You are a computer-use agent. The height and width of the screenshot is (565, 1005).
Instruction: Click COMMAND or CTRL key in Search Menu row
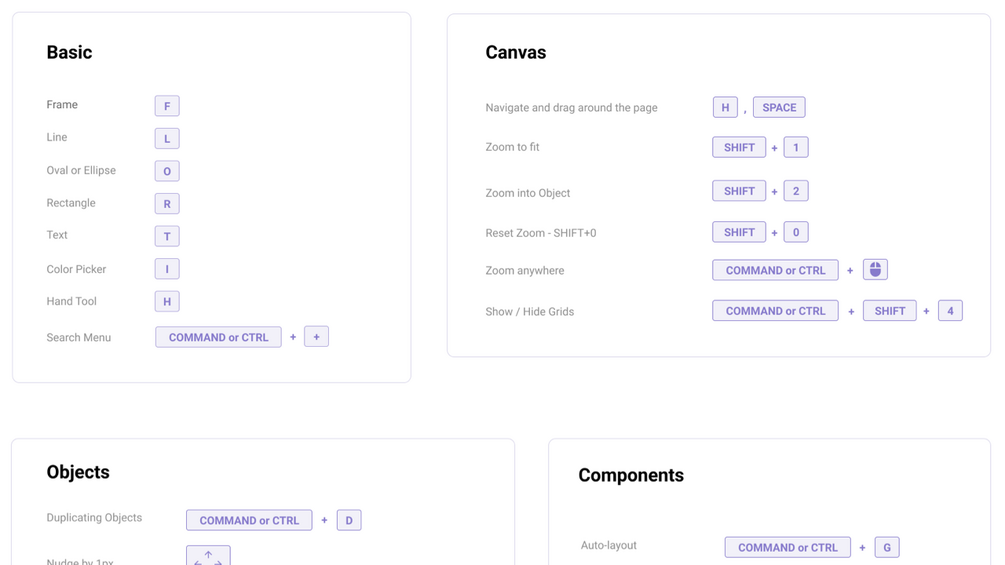218,337
